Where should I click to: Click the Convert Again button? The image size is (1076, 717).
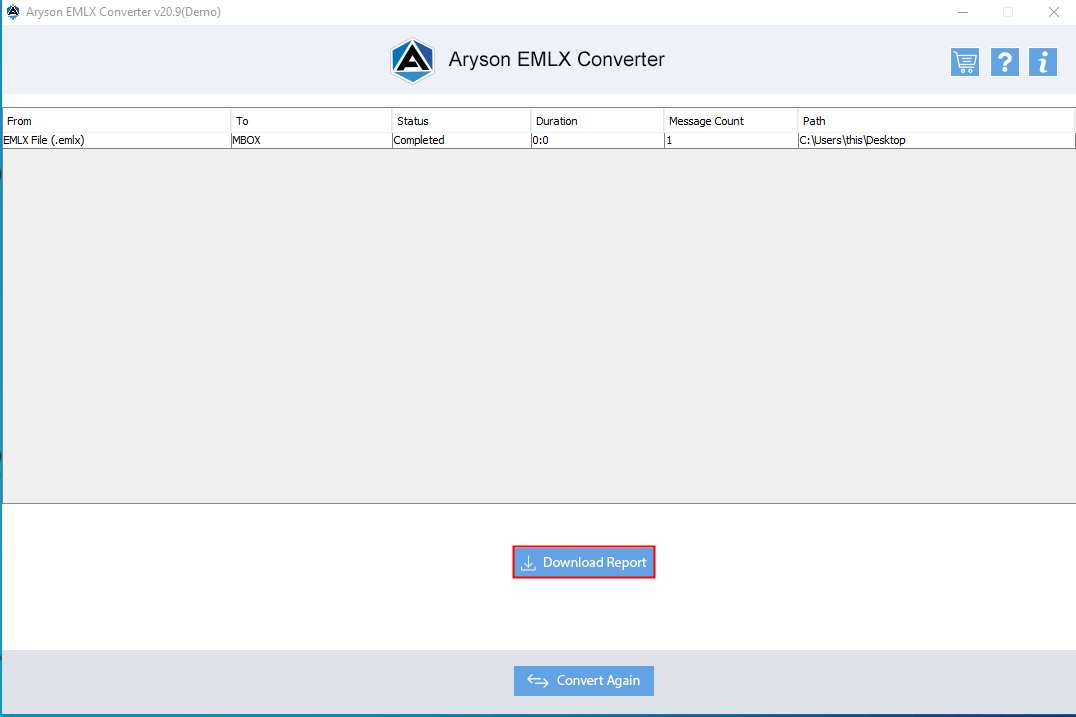click(x=584, y=681)
